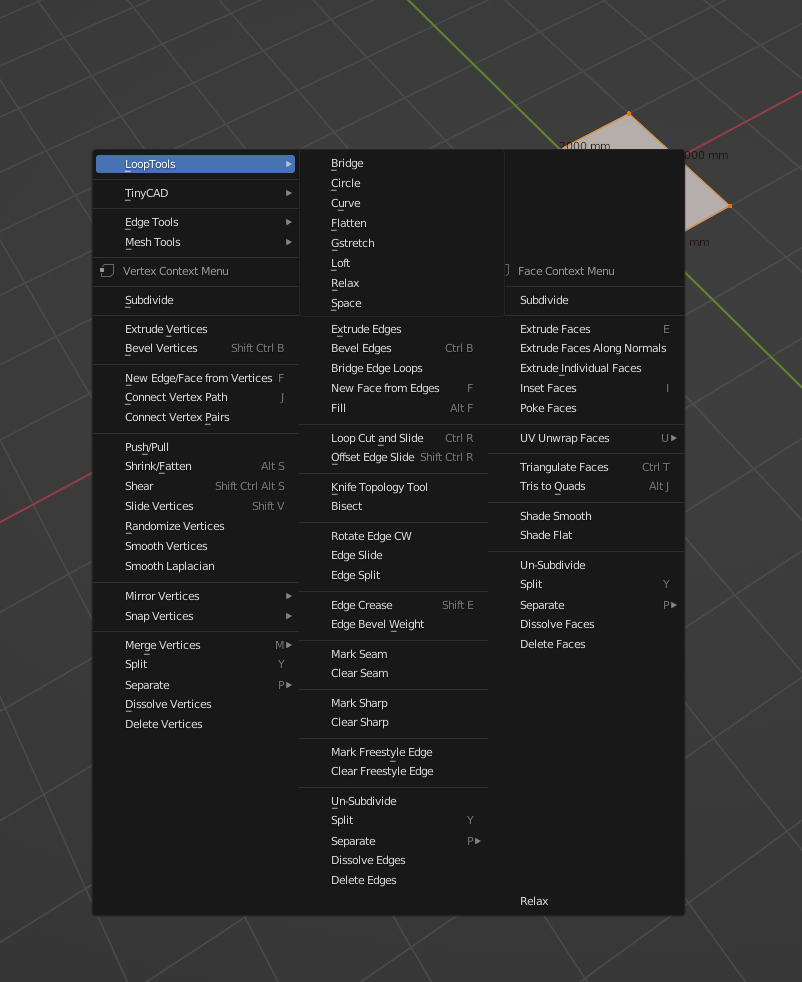802x982 pixels.
Task: Expand the Edge Tools submenu
Action: click(x=195, y=222)
